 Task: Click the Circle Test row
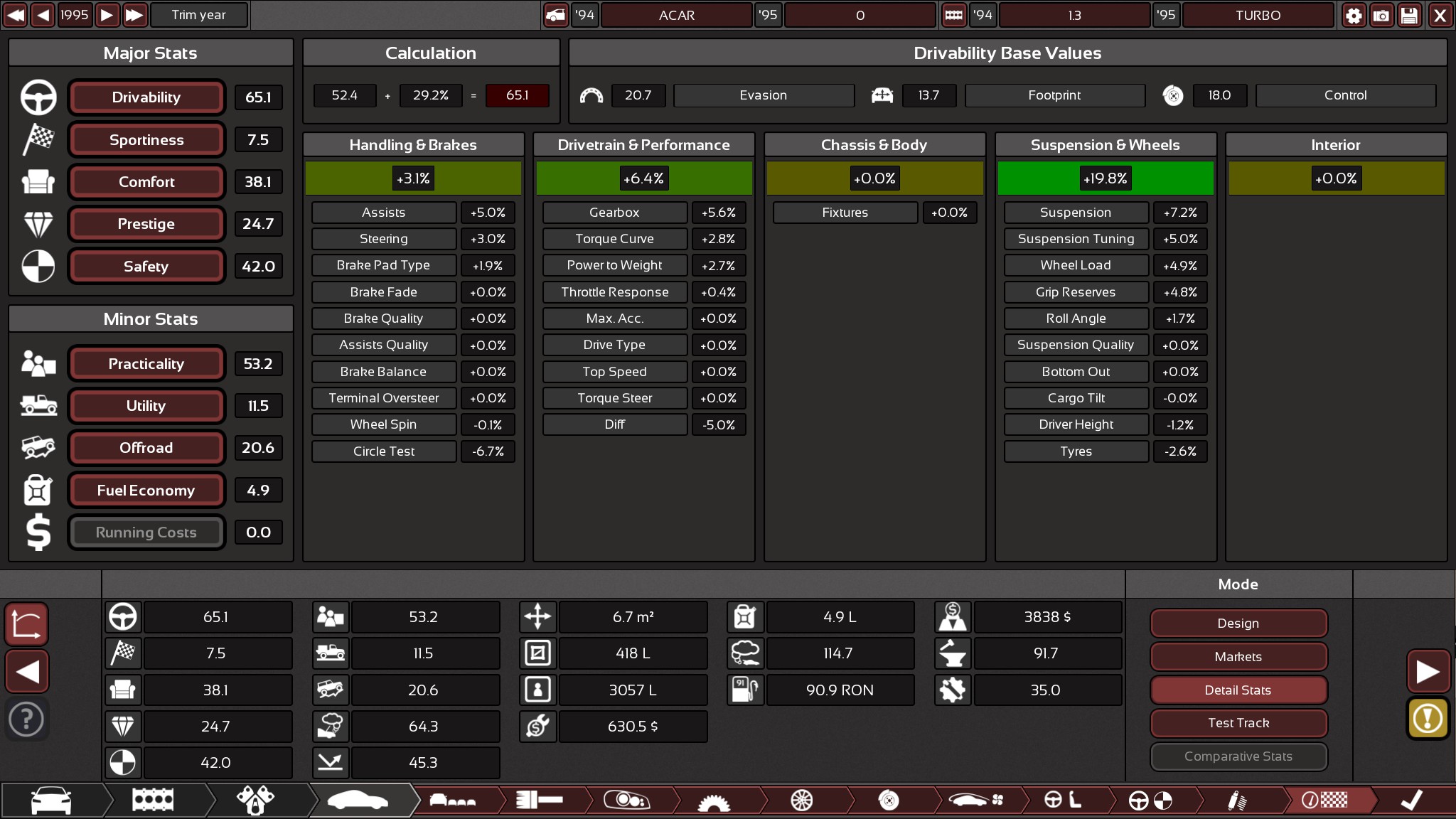(413, 451)
